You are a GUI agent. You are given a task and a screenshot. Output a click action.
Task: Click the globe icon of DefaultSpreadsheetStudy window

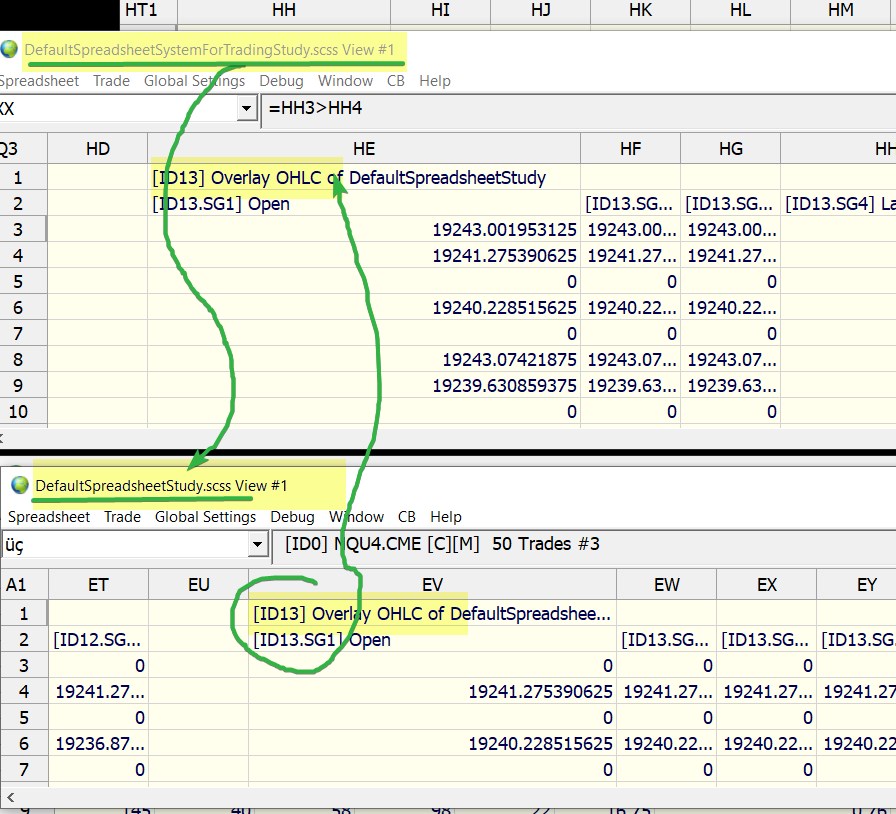point(20,485)
